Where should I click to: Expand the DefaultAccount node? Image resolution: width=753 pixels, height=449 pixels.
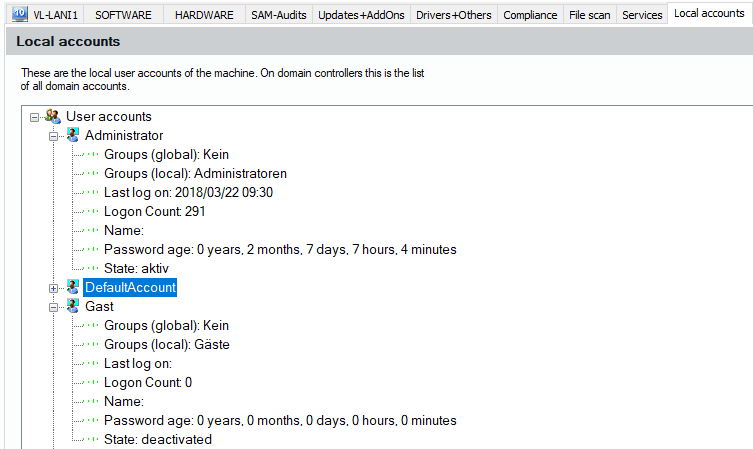pos(54,288)
